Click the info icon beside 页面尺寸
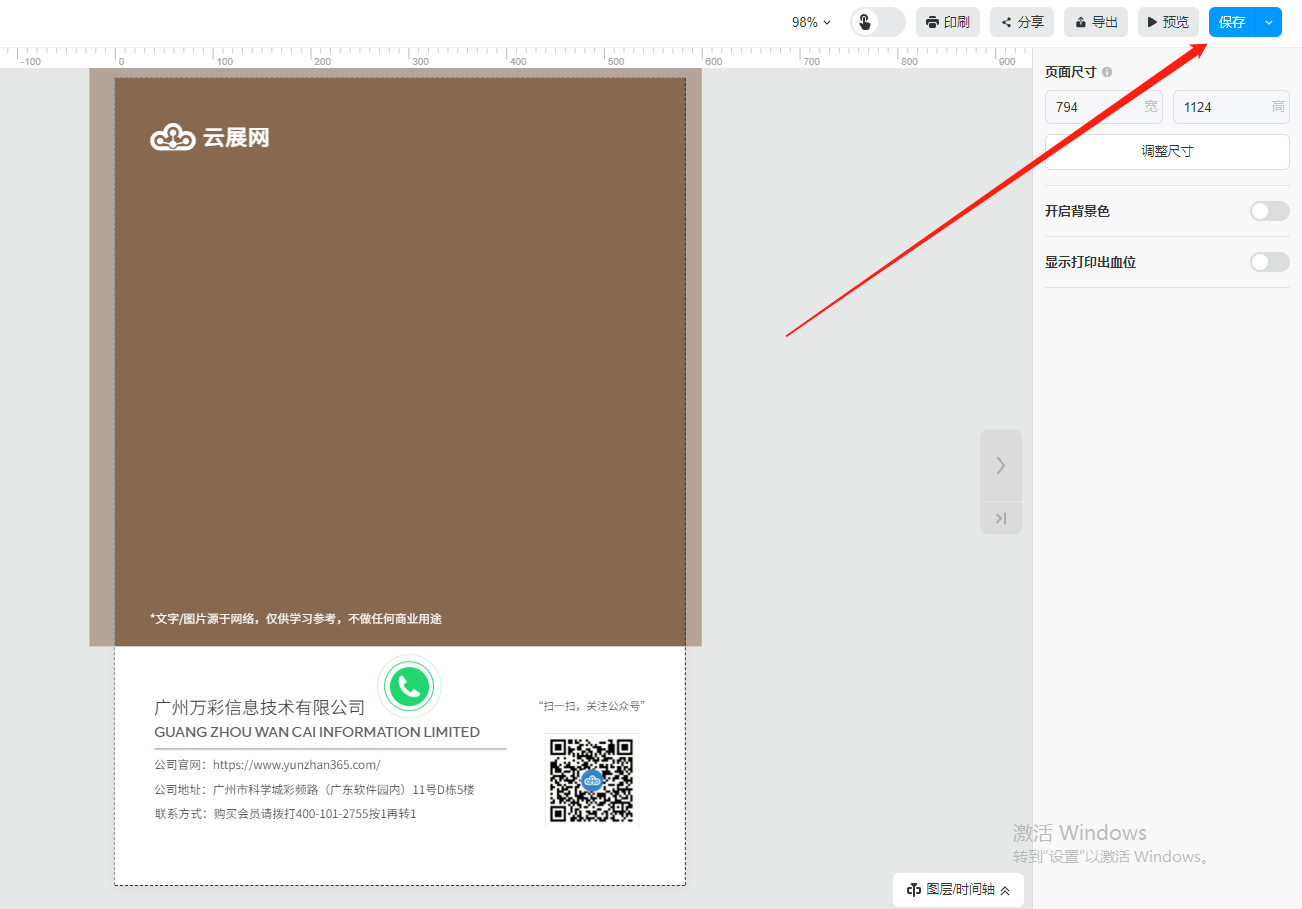This screenshot has height=909, width=1302. (1107, 72)
